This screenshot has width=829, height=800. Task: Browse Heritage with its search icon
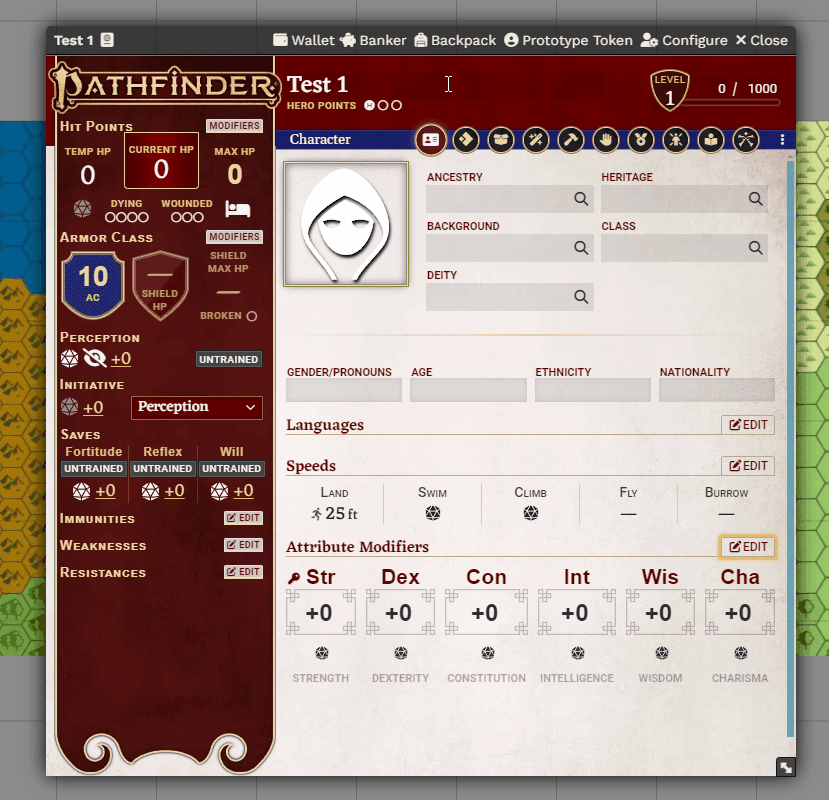(x=756, y=199)
